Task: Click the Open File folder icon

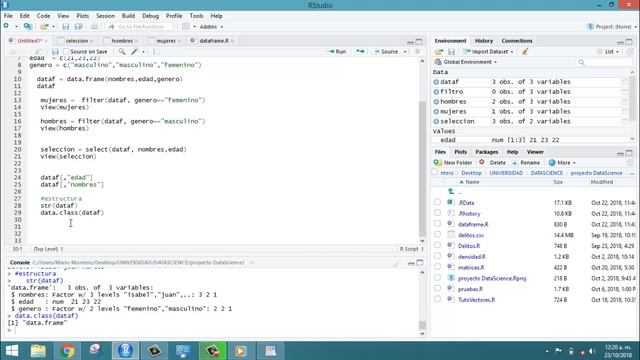Action: 44,27
